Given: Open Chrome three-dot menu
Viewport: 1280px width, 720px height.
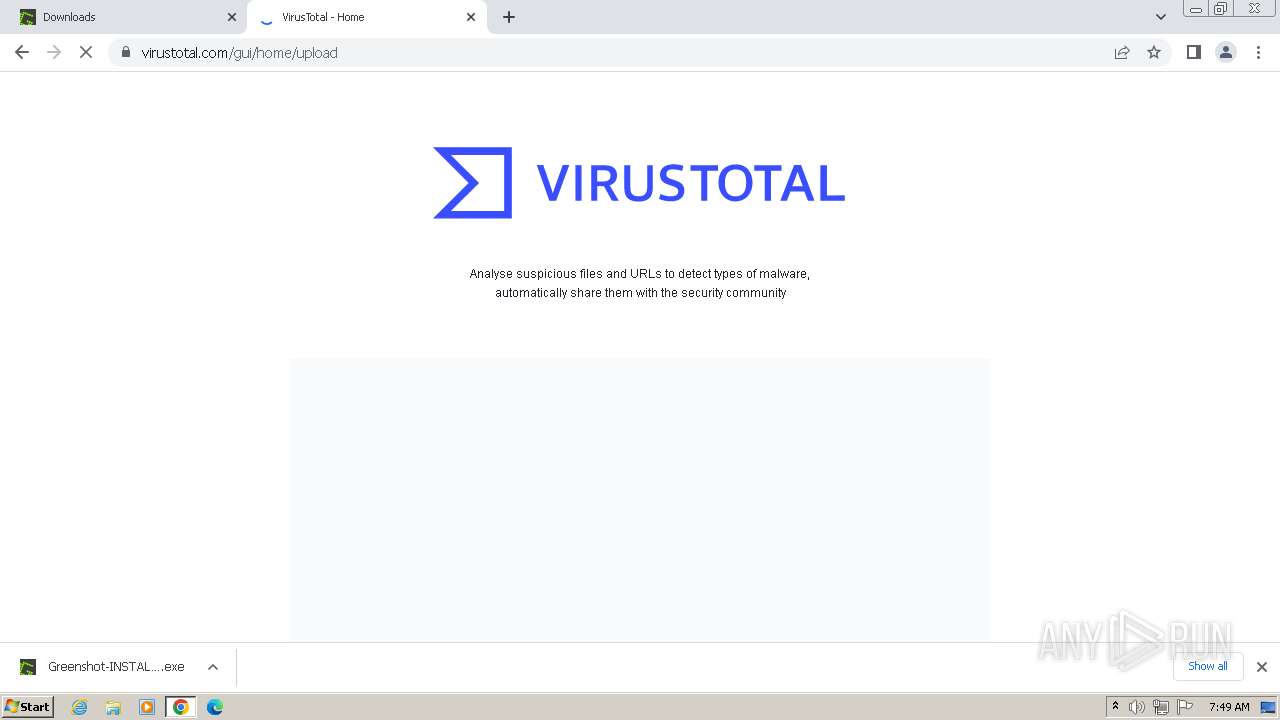Looking at the screenshot, I should point(1259,52).
